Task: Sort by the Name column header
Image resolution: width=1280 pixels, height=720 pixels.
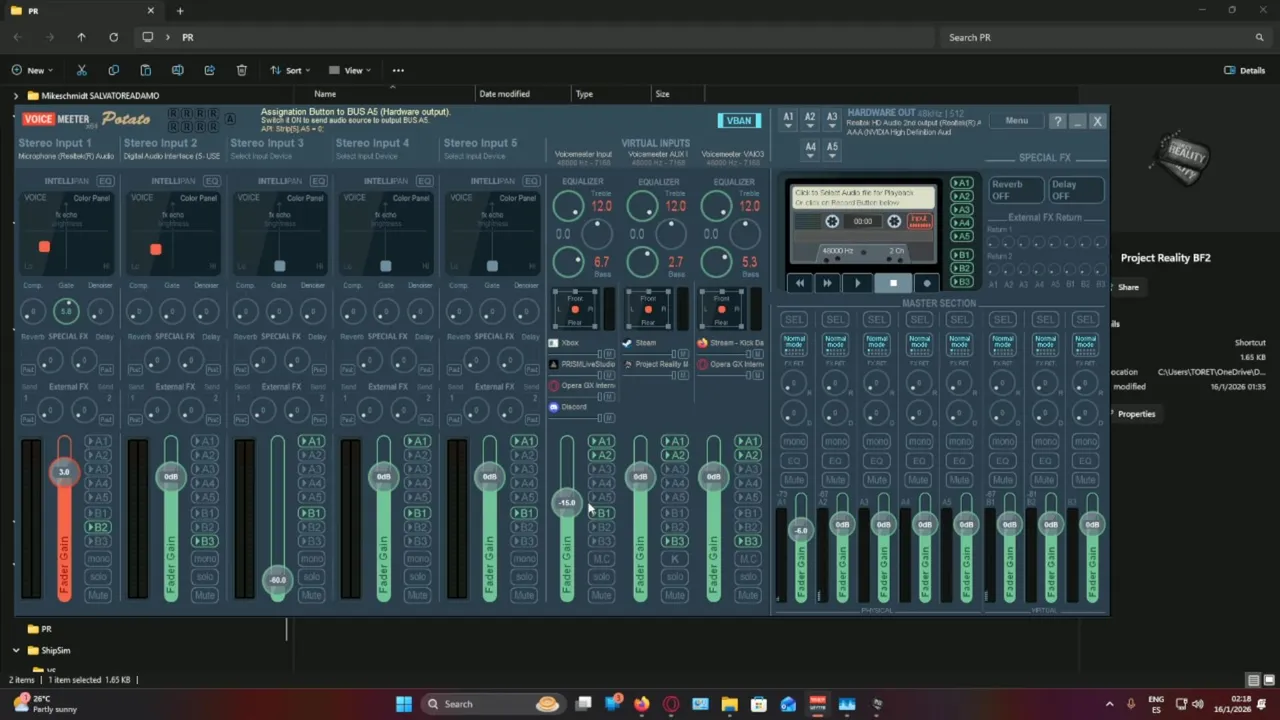Action: tap(325, 94)
